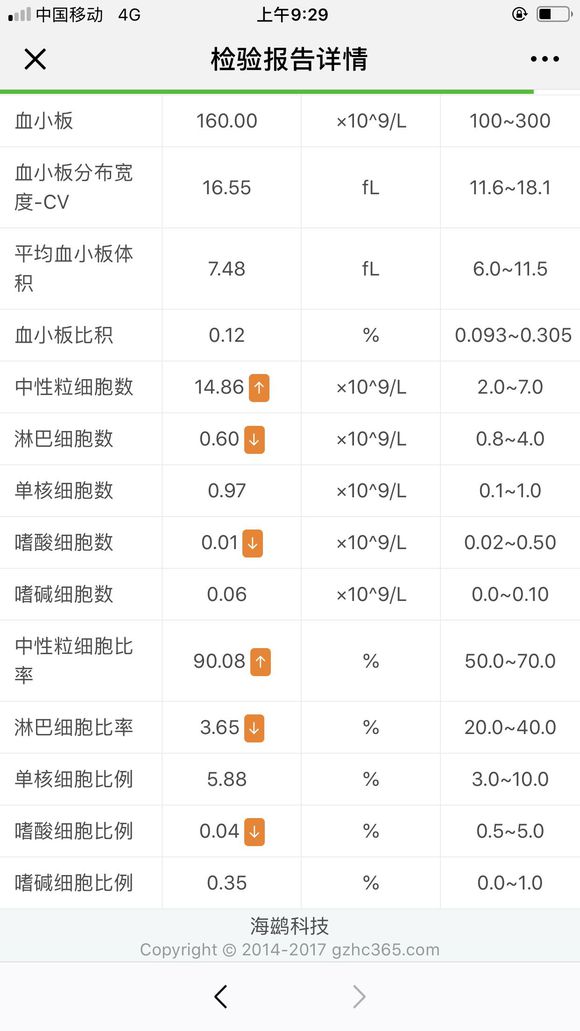Tap the down arrow beside 淋巴细胞比率
This screenshot has width=580, height=1031.
coord(253,727)
